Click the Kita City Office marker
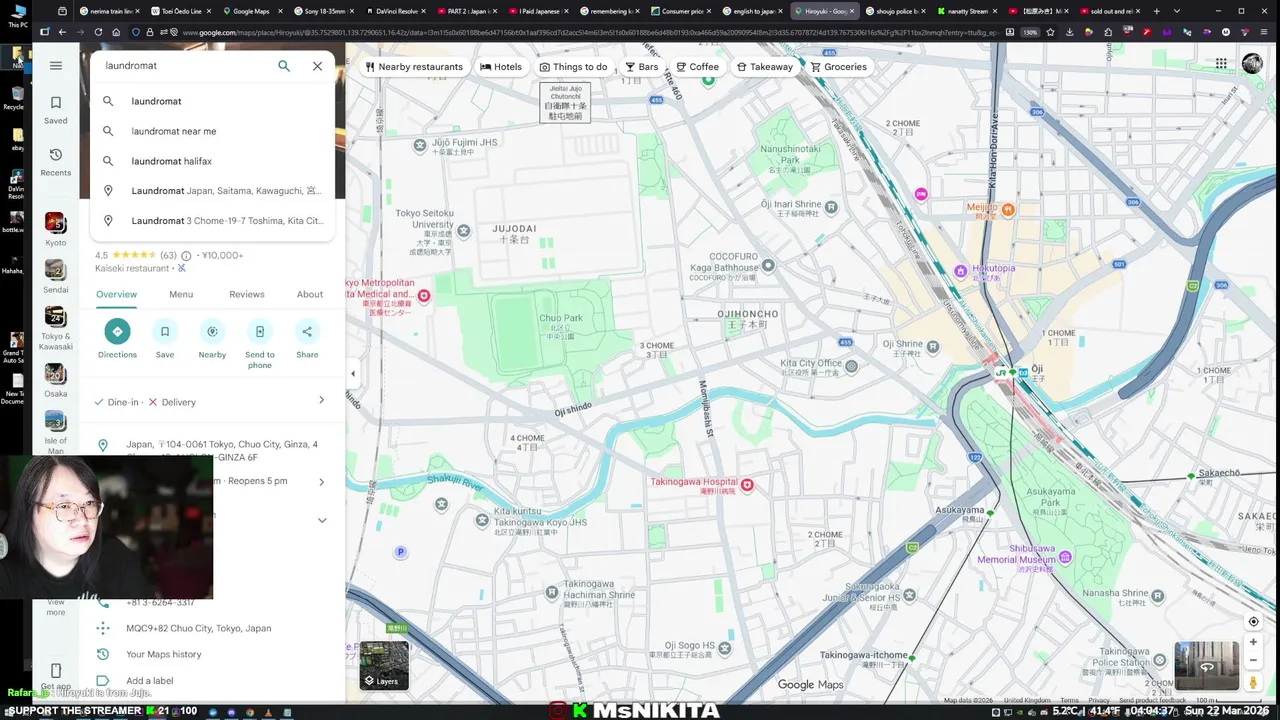Viewport: 1280px width, 720px height. 851,366
